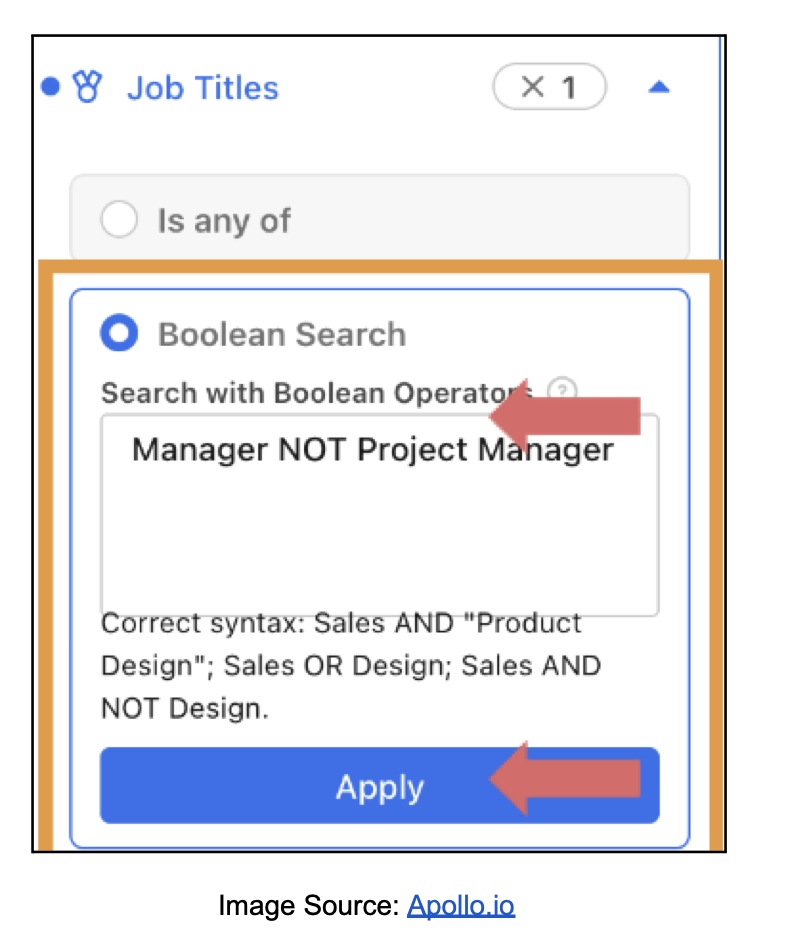Select the Boolean Search radio button

(x=119, y=334)
